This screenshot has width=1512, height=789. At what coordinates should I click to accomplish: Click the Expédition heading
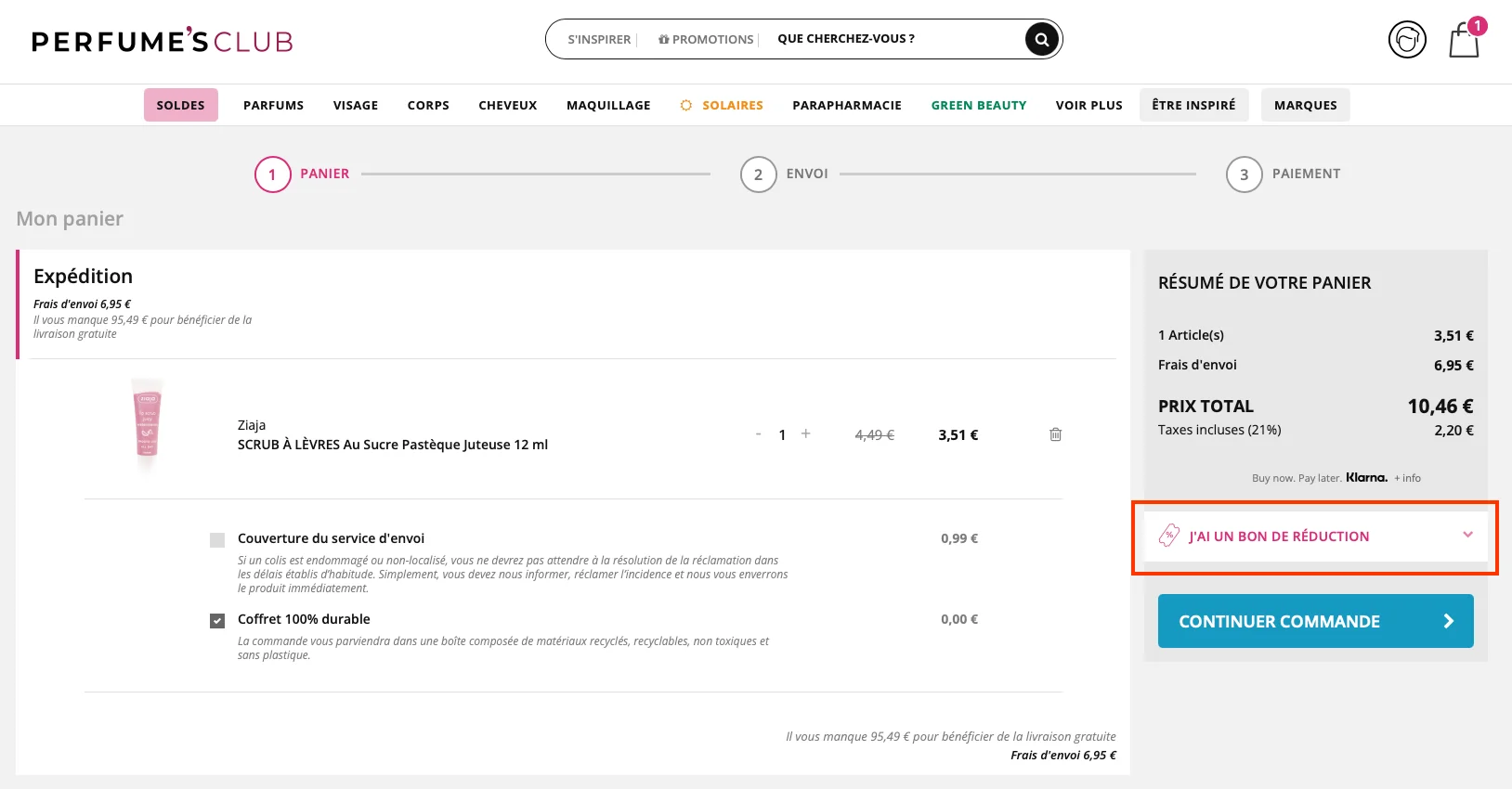point(83,276)
